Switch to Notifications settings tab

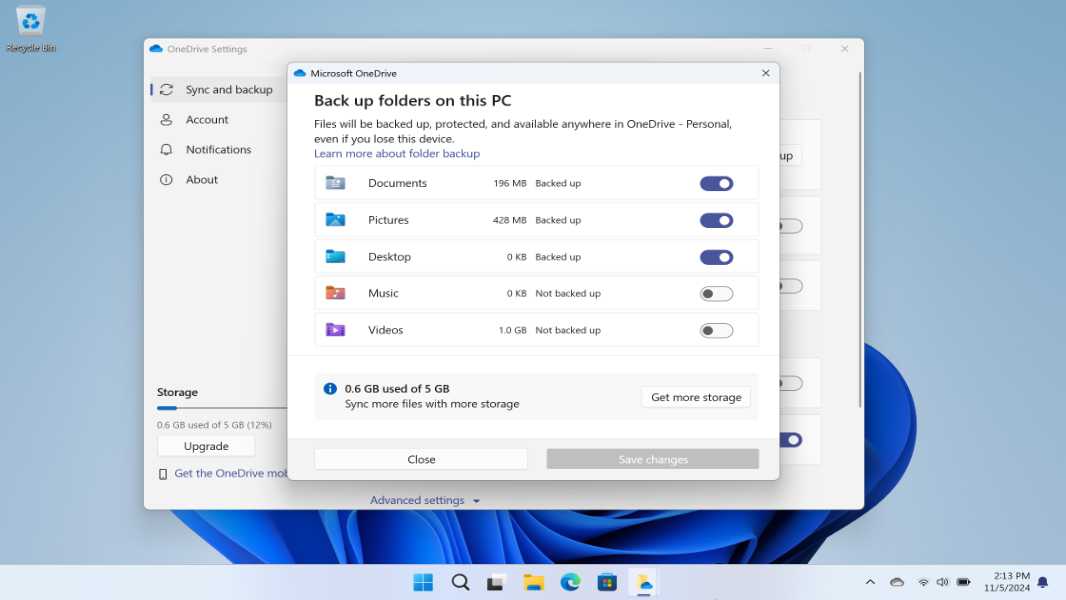tap(218, 150)
